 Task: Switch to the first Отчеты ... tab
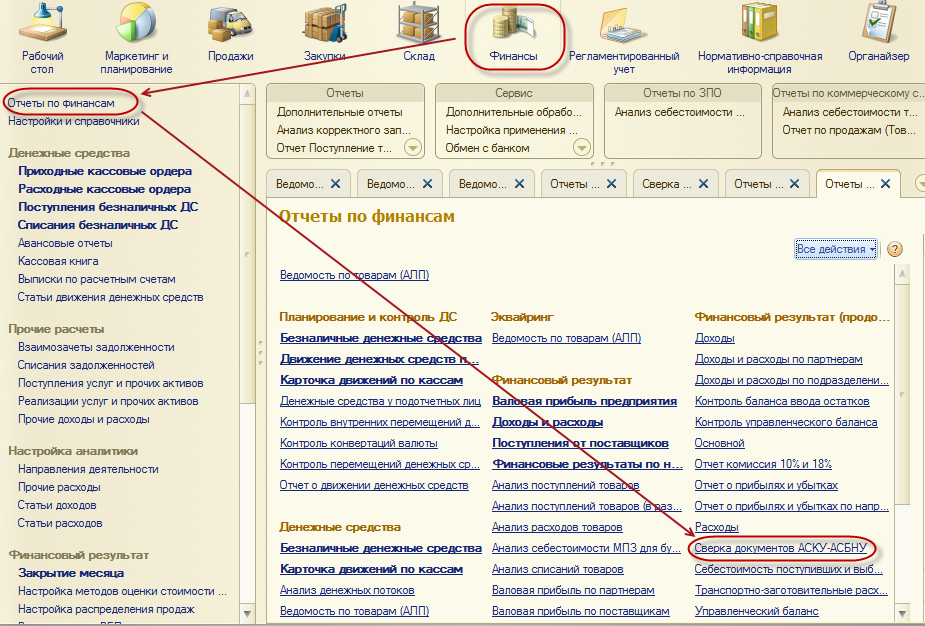[x=575, y=184]
